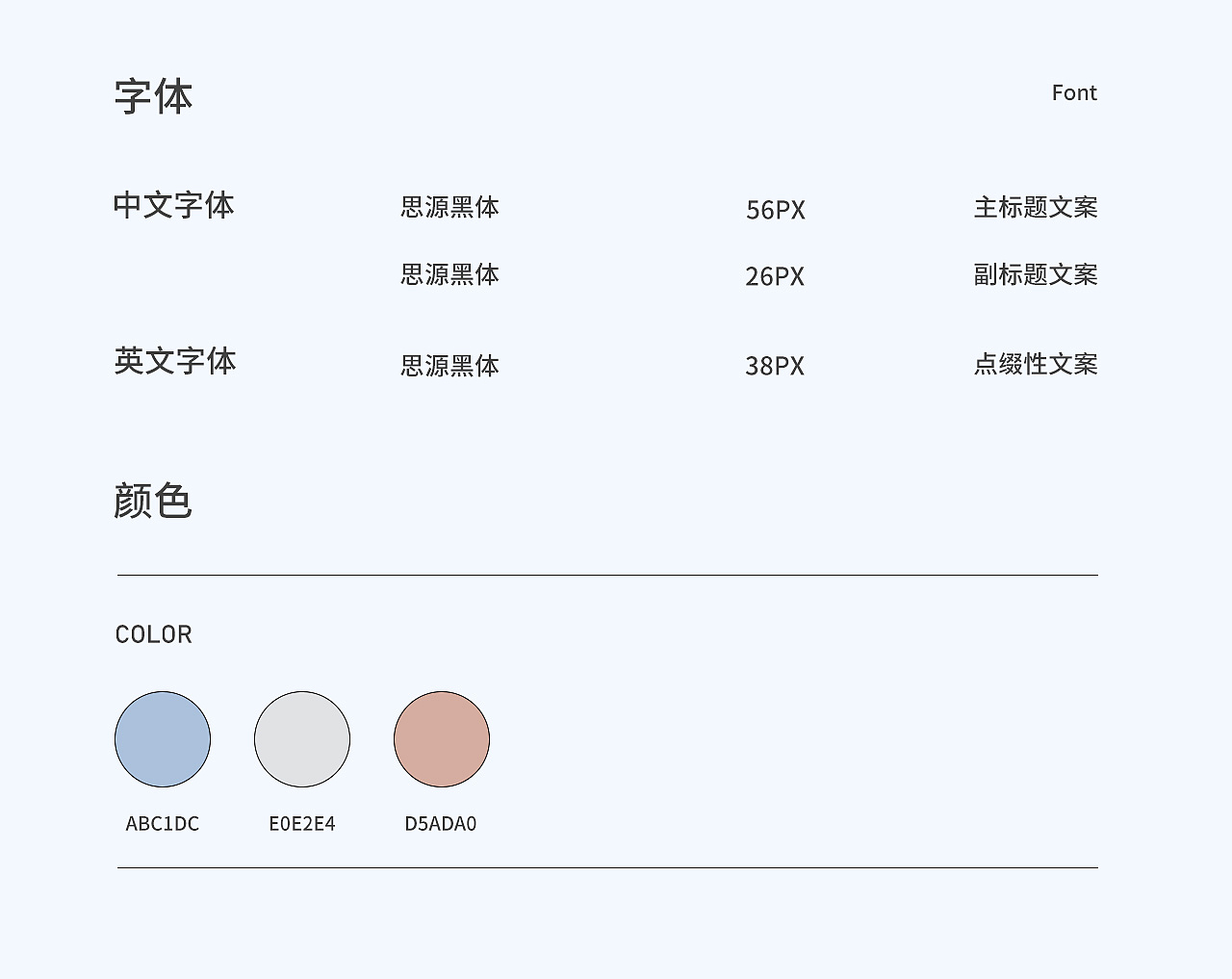Screen dimensions: 1232x979
Task: Select the 英文字体 row label
Action: click(175, 361)
